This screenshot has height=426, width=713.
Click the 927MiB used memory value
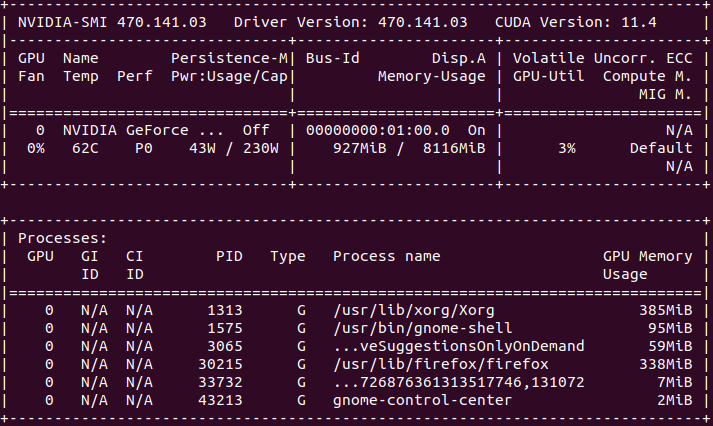point(360,149)
